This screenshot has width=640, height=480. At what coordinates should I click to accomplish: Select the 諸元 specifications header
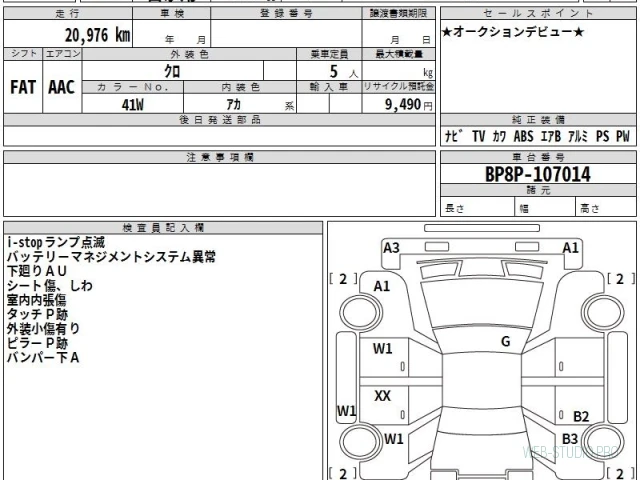(x=538, y=190)
